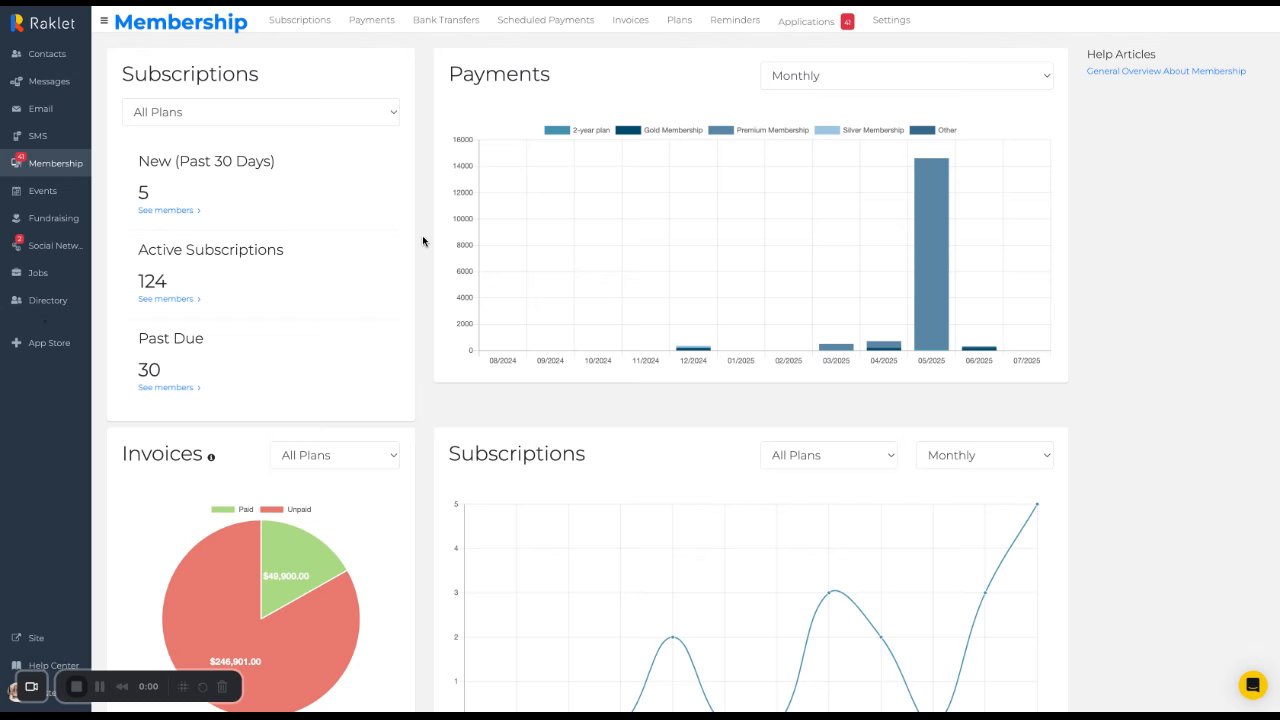Toggle the hamburger menu beside Membership
Image resolution: width=1280 pixels, height=720 pixels.
pos(104,20)
